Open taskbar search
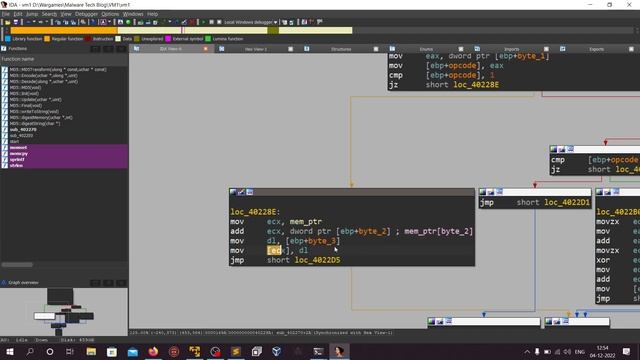Screen dimensions: 640x360 (30, 351)
